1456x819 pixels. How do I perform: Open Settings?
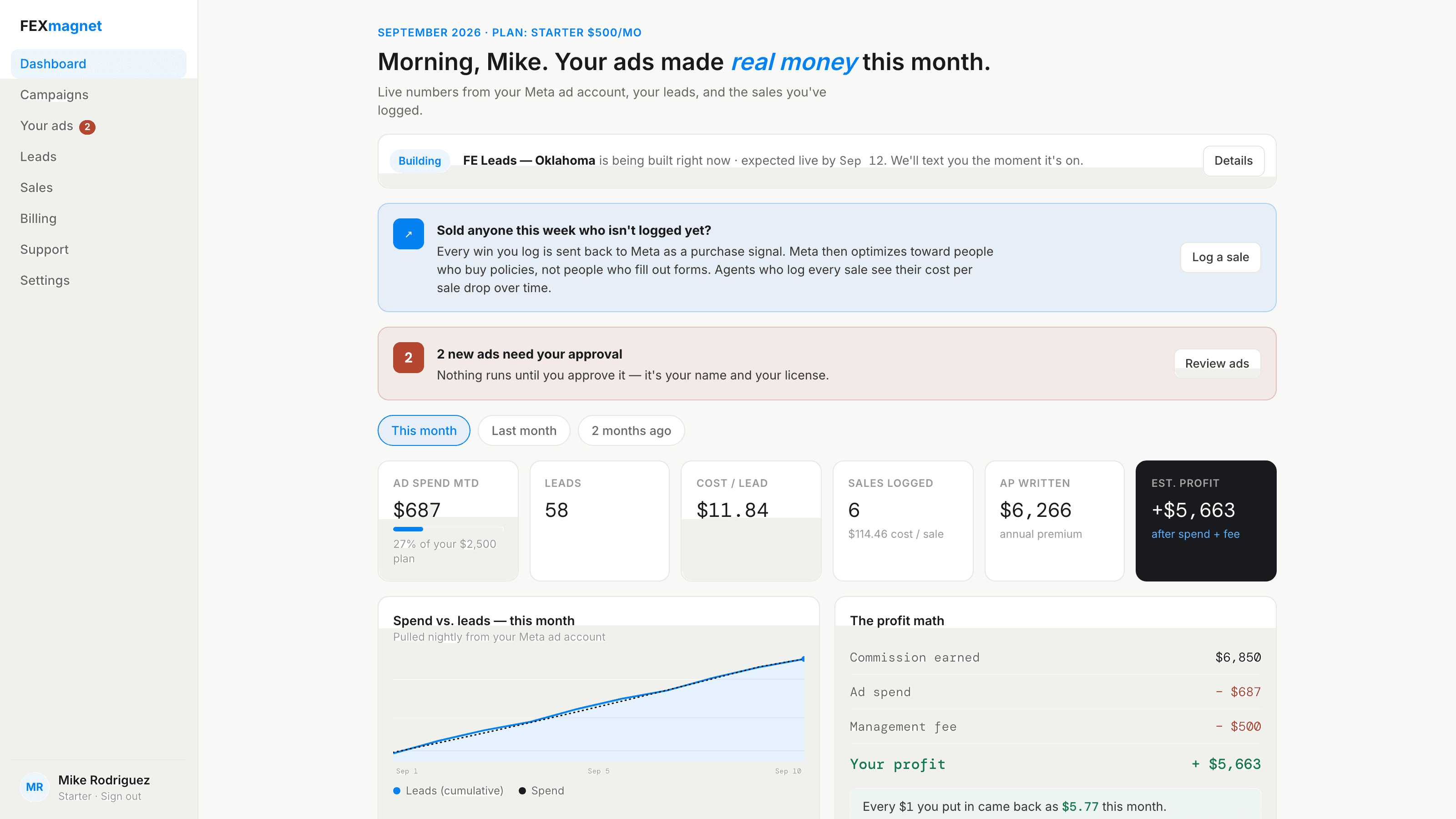[x=45, y=280]
